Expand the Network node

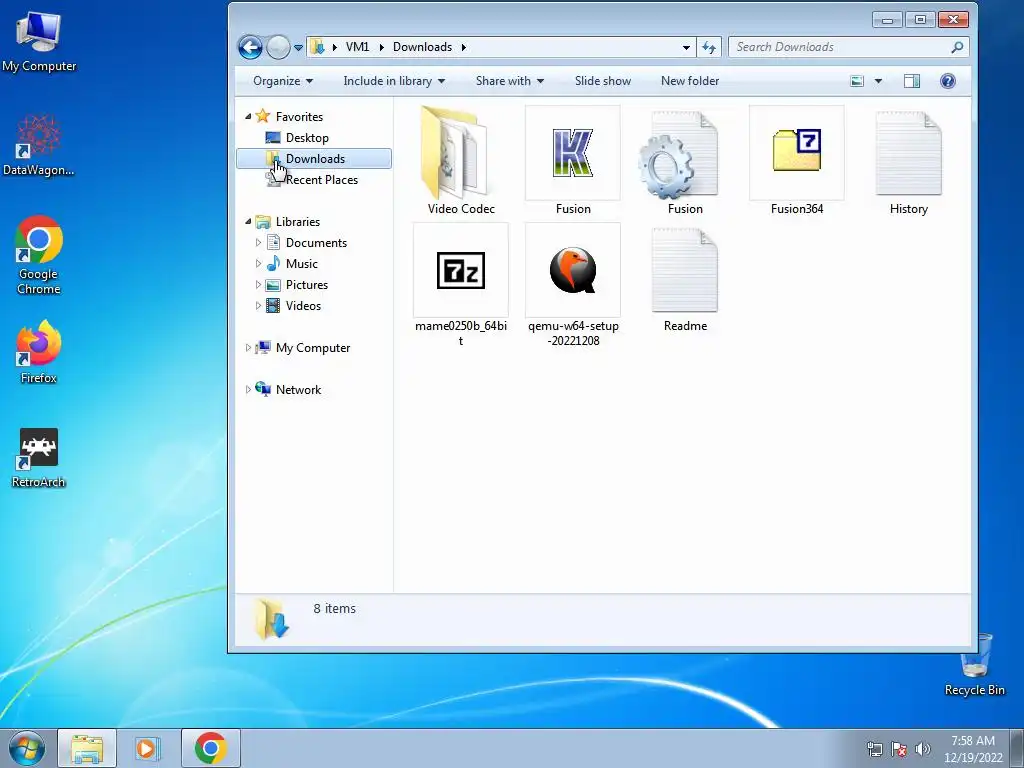tap(248, 390)
